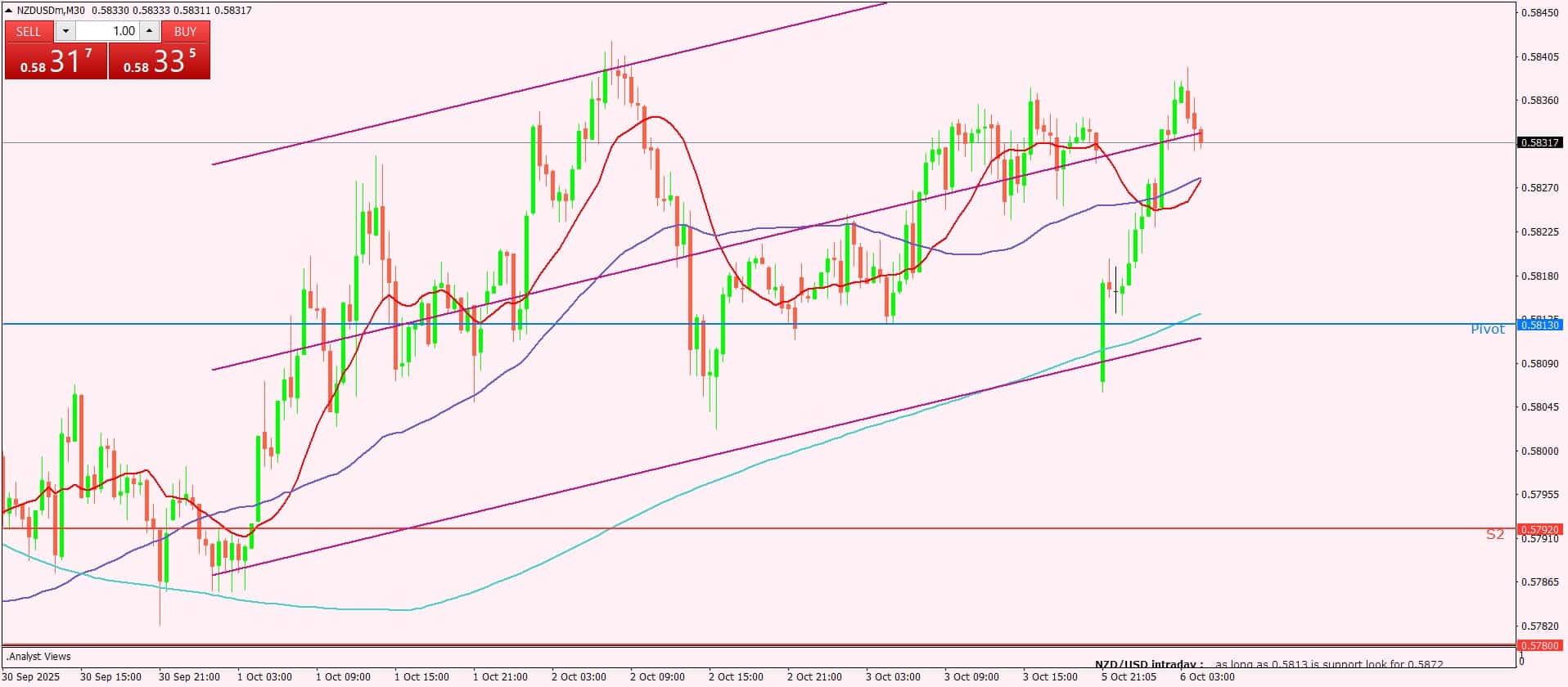The image size is (1568, 687).
Task: Click the red 0.57920 price tag
Action: click(x=1539, y=529)
